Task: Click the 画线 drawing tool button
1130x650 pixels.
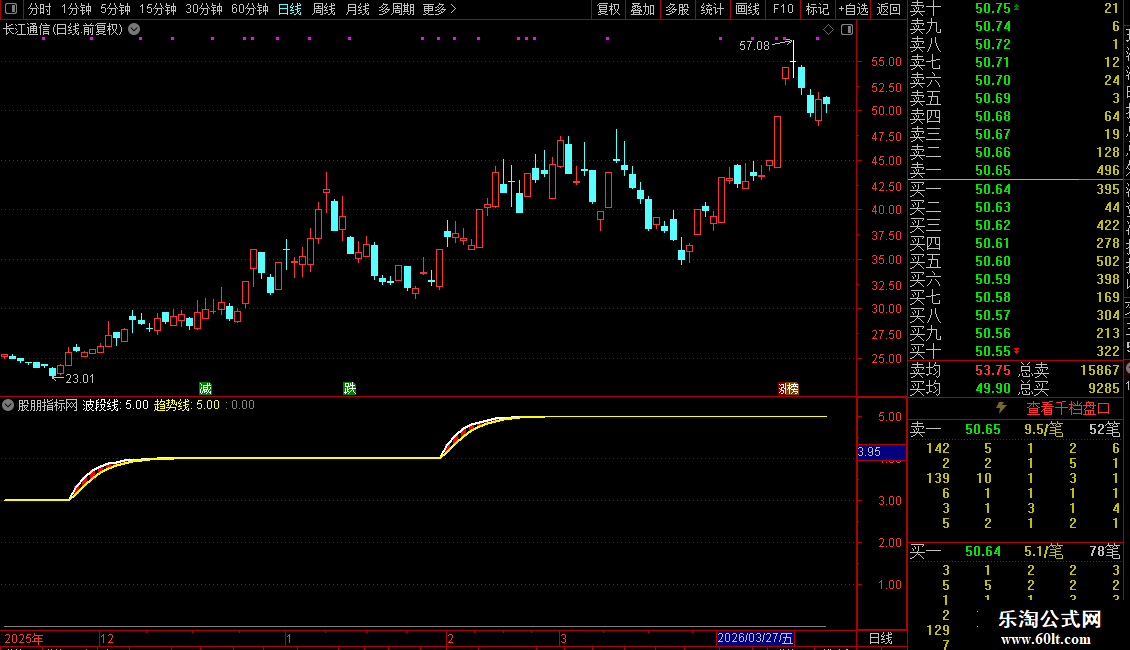Action: (x=747, y=9)
